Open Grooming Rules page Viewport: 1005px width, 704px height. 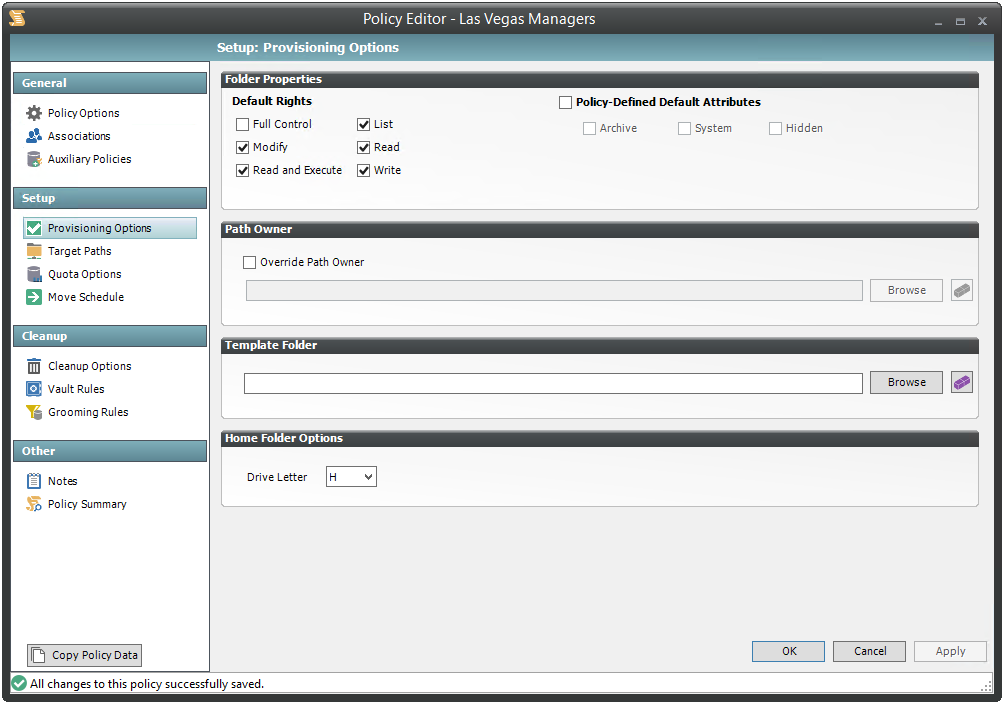(88, 412)
